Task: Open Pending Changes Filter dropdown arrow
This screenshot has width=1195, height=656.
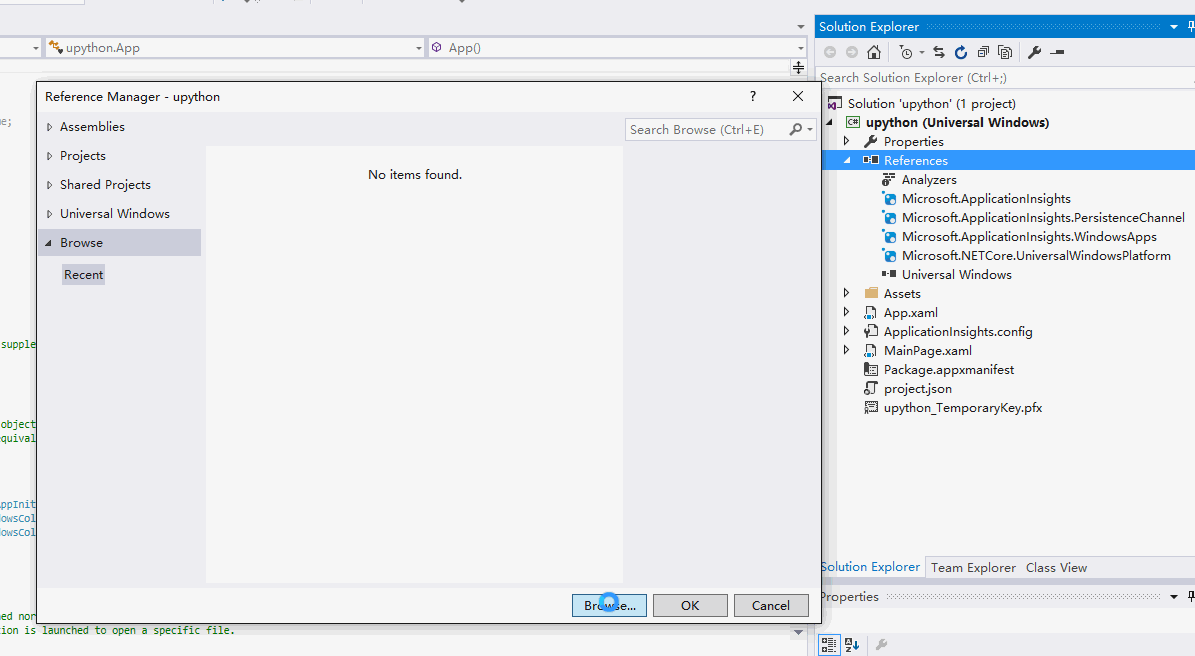Action: click(x=921, y=52)
